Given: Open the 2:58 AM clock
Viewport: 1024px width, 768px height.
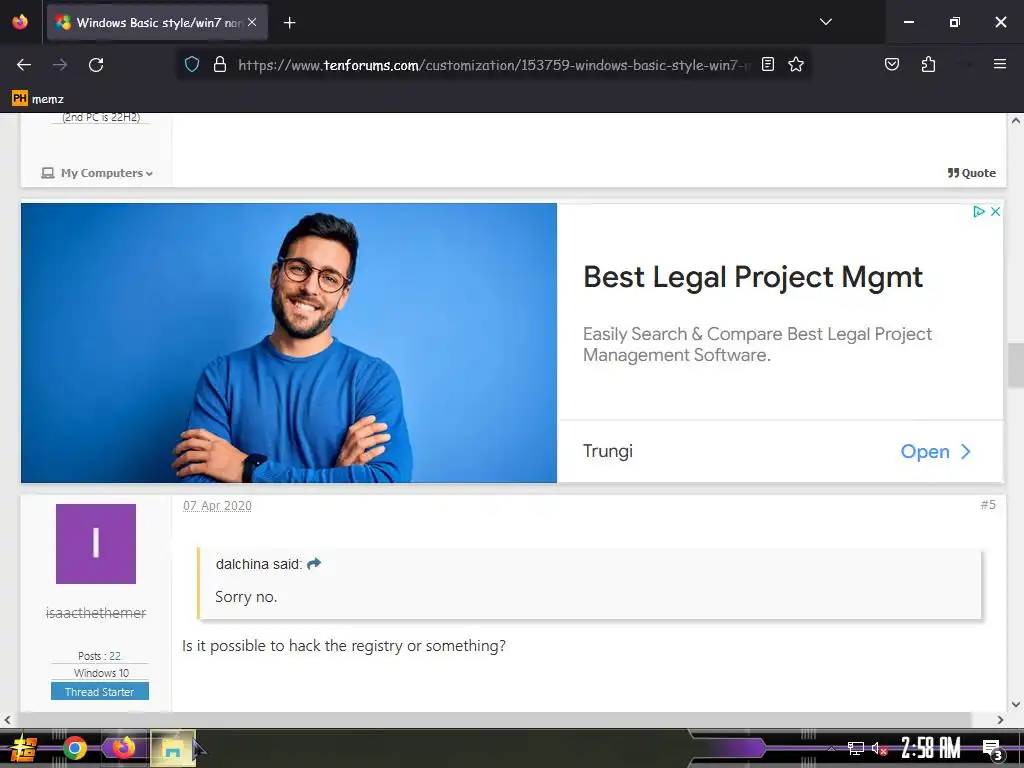Looking at the screenshot, I should pos(931,748).
